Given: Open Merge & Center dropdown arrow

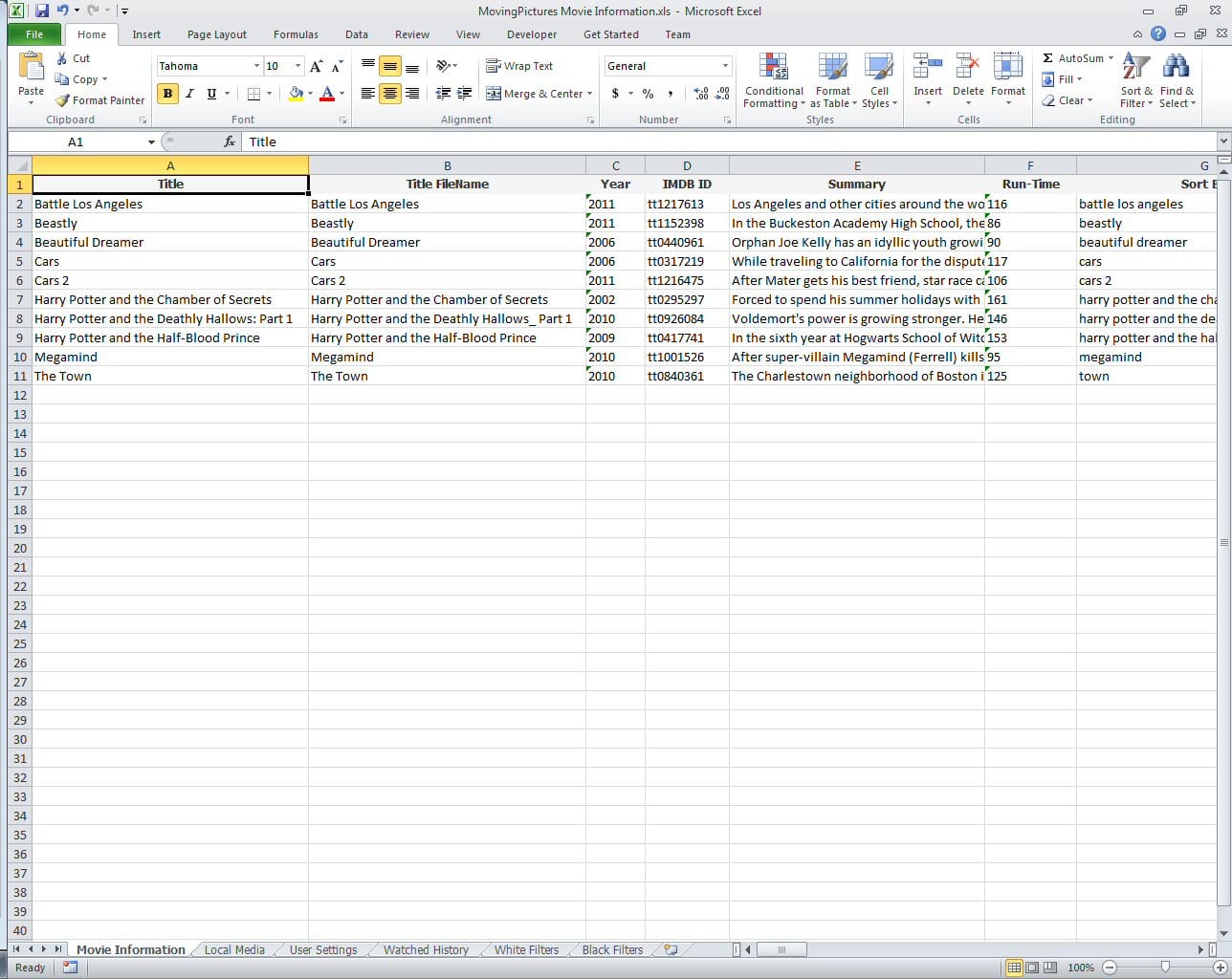Looking at the screenshot, I should pos(590,94).
